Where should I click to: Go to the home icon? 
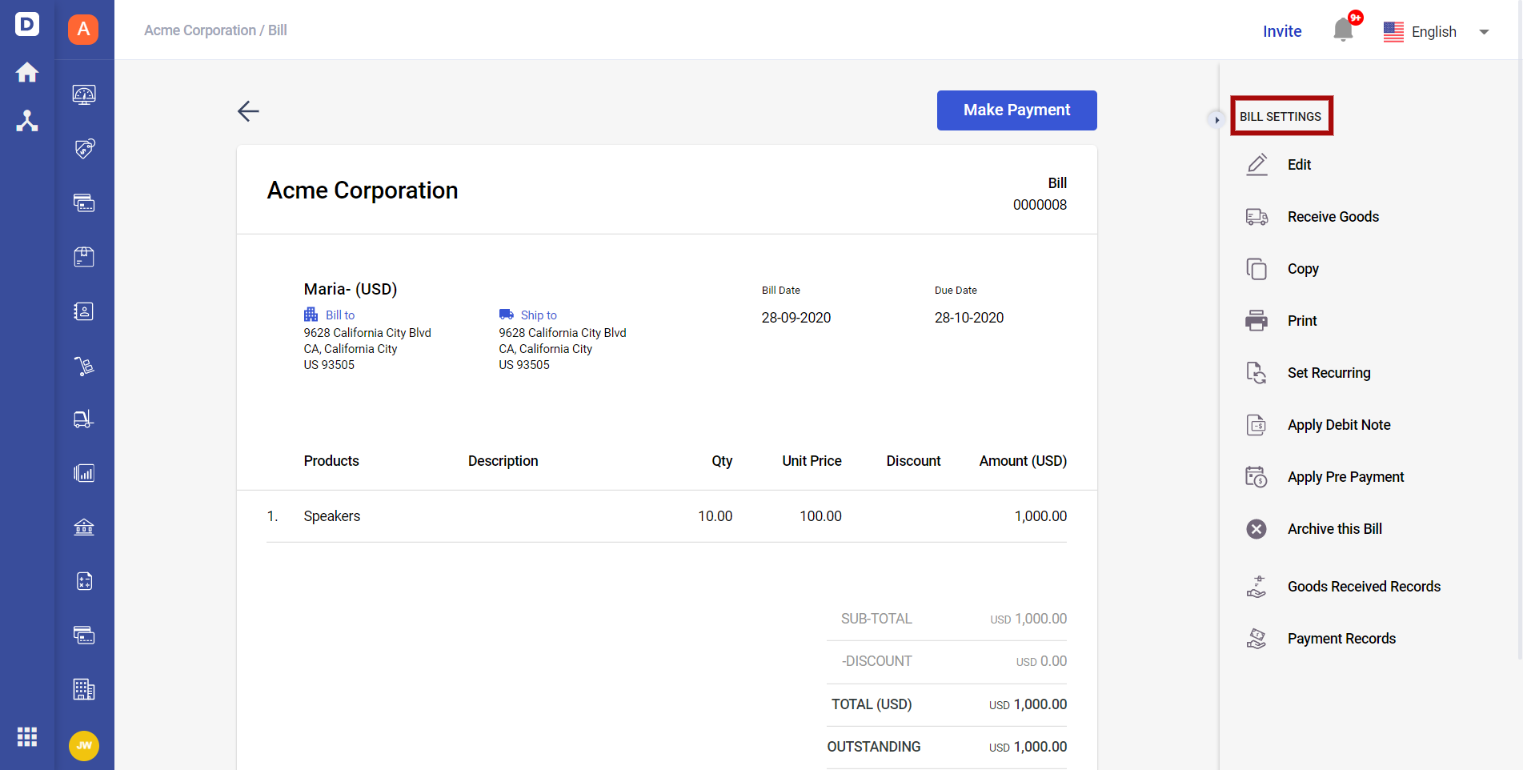pyautogui.click(x=27, y=73)
